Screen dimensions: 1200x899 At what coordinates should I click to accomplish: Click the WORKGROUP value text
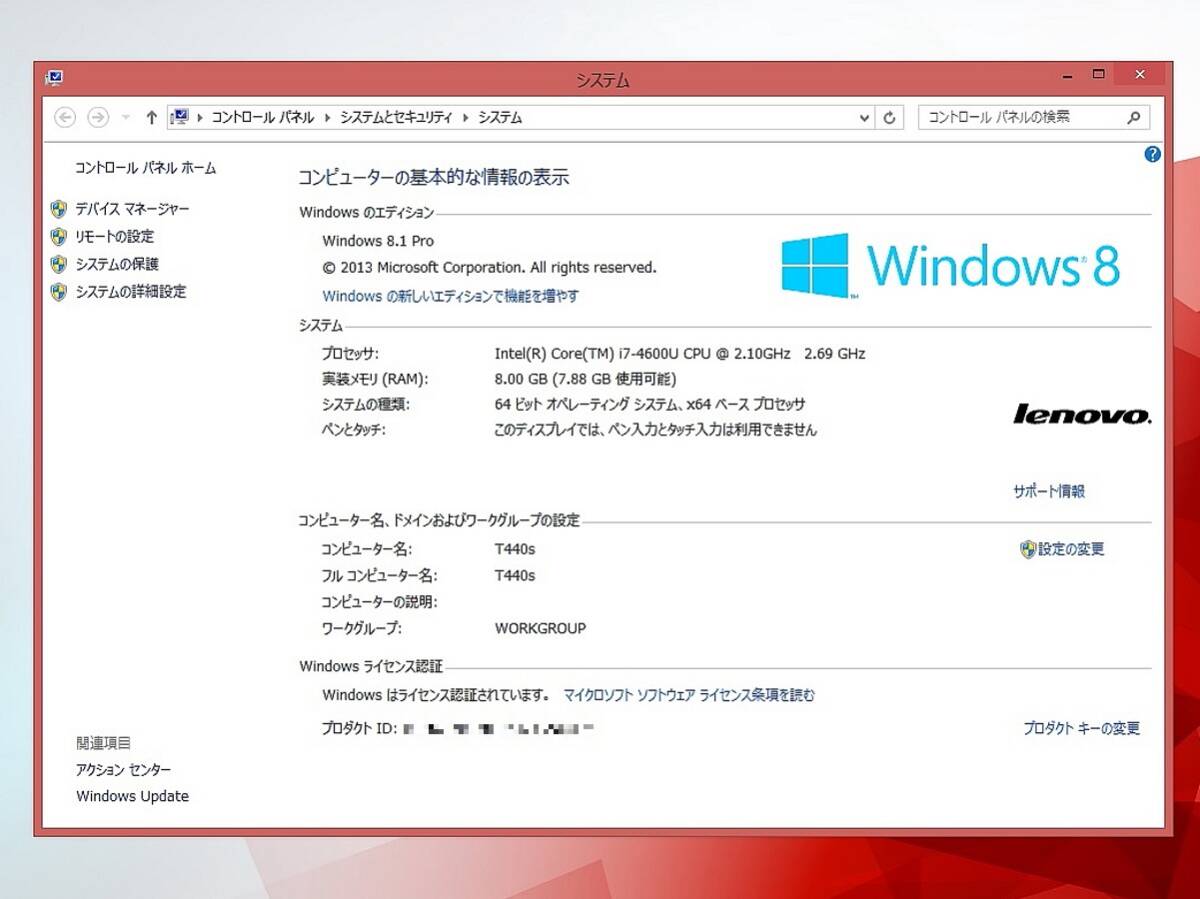tap(540, 629)
